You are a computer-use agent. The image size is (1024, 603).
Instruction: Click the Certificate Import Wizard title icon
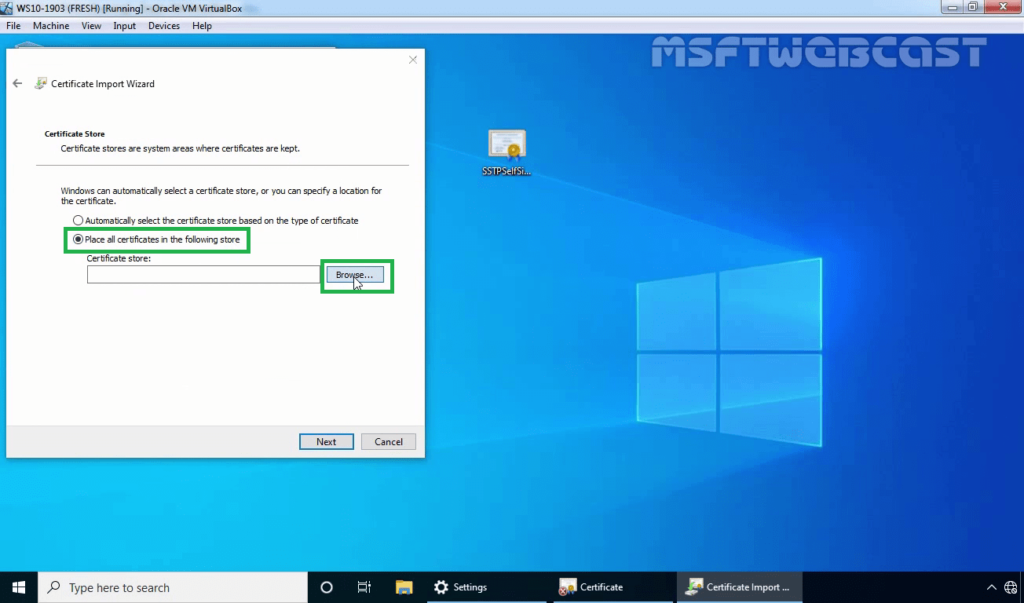40,83
